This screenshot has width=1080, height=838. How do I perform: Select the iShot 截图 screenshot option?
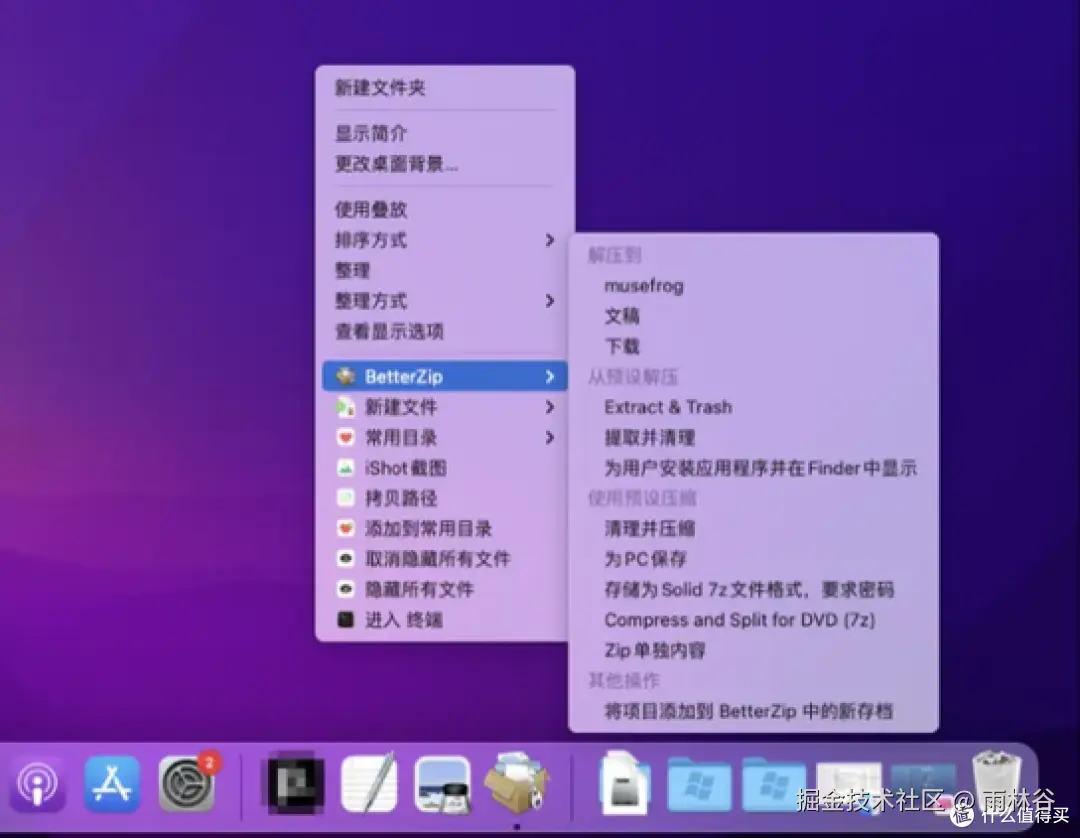(404, 467)
